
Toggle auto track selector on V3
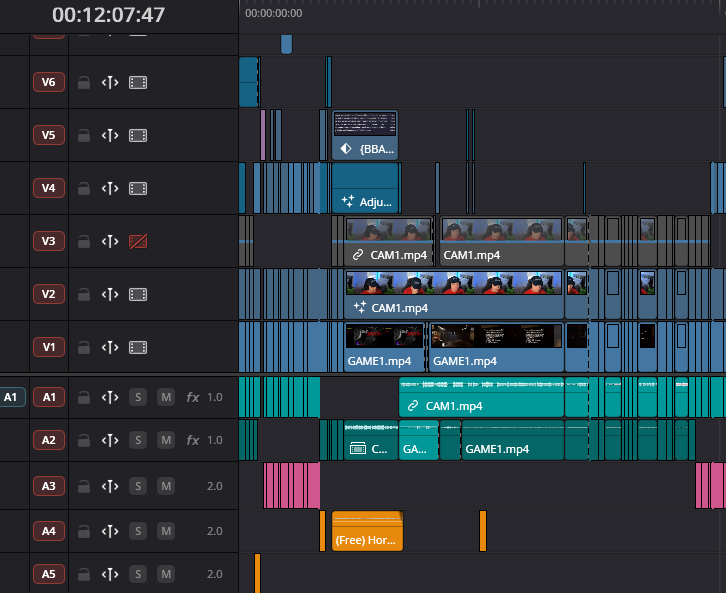110,241
